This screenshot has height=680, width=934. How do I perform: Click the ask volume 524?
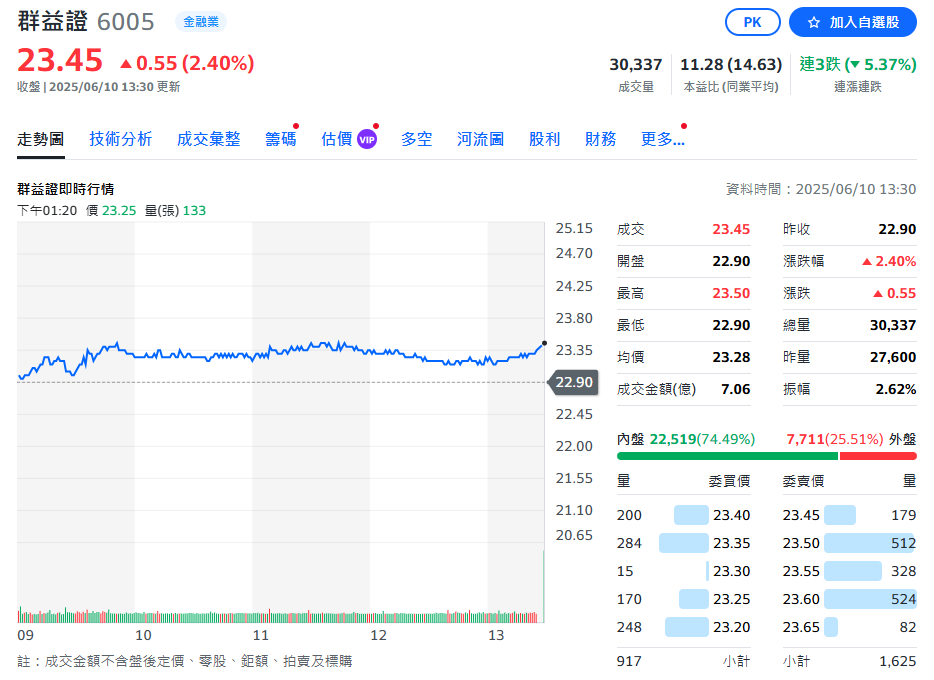point(904,599)
